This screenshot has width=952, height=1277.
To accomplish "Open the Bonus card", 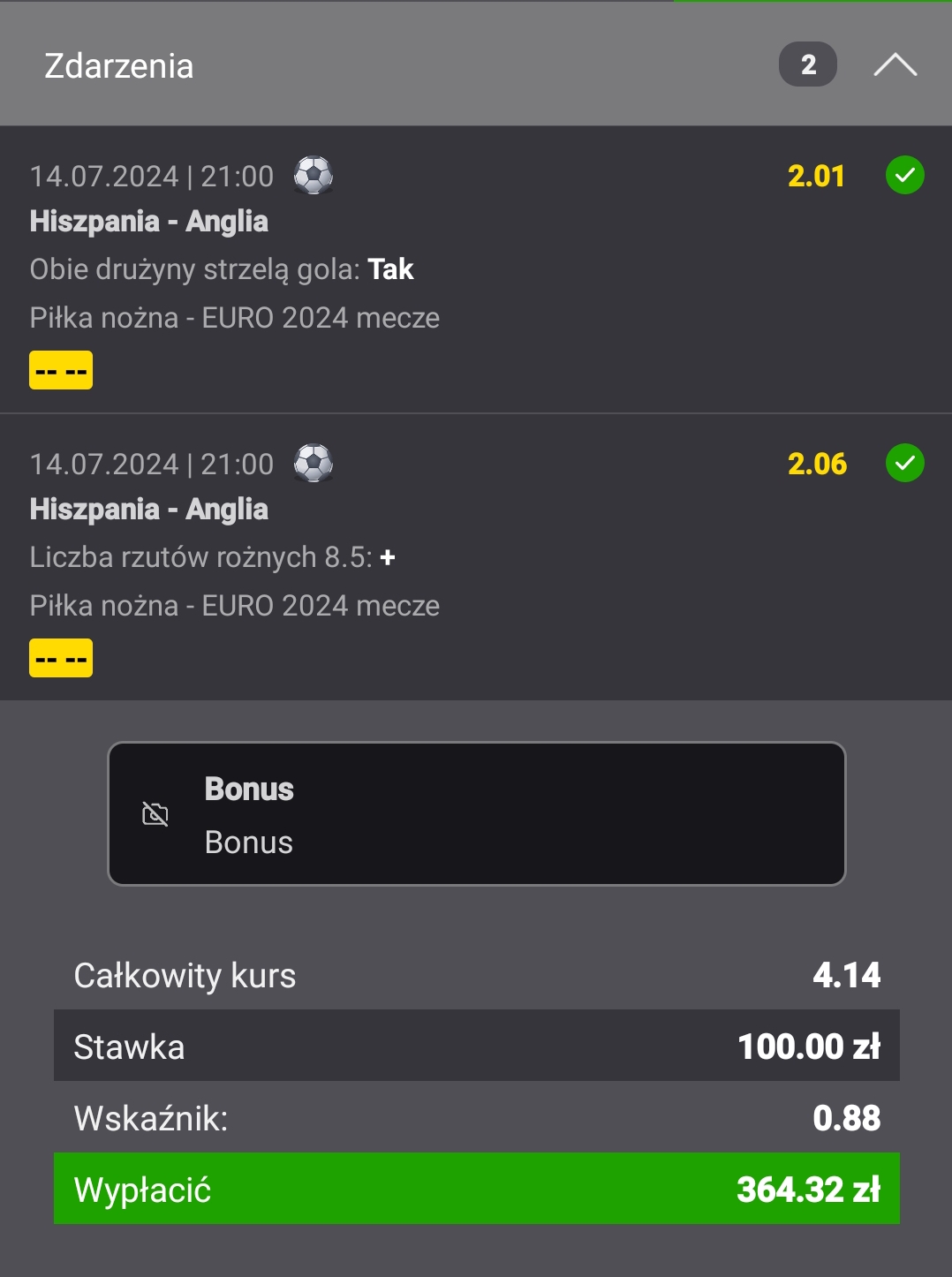I will pos(477,813).
